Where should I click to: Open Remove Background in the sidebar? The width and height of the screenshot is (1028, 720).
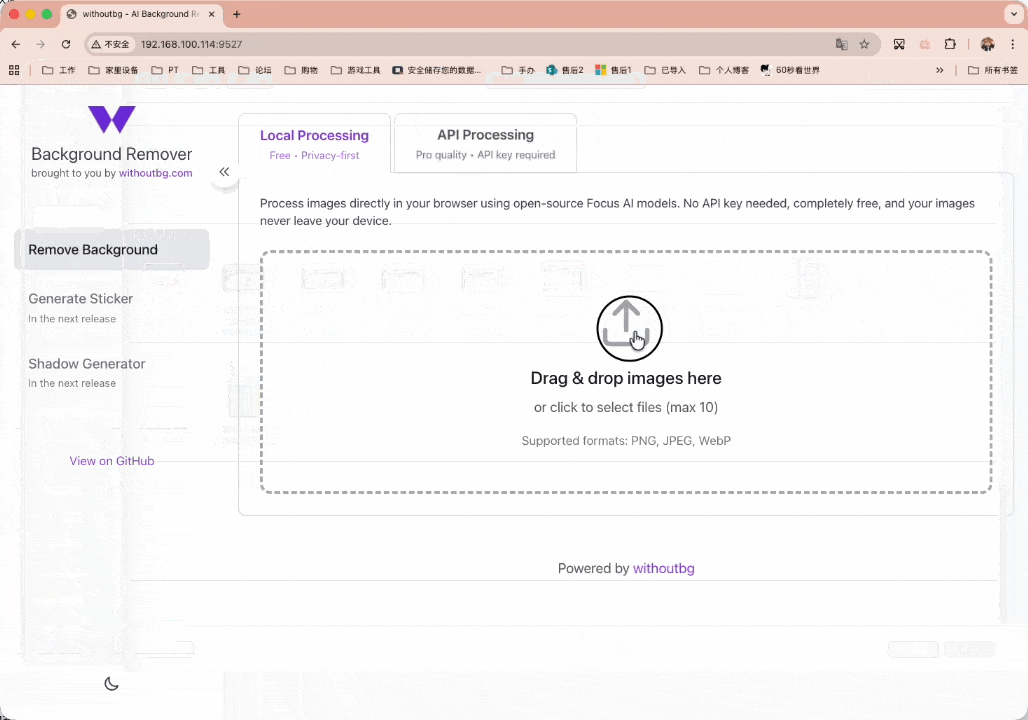pos(111,250)
